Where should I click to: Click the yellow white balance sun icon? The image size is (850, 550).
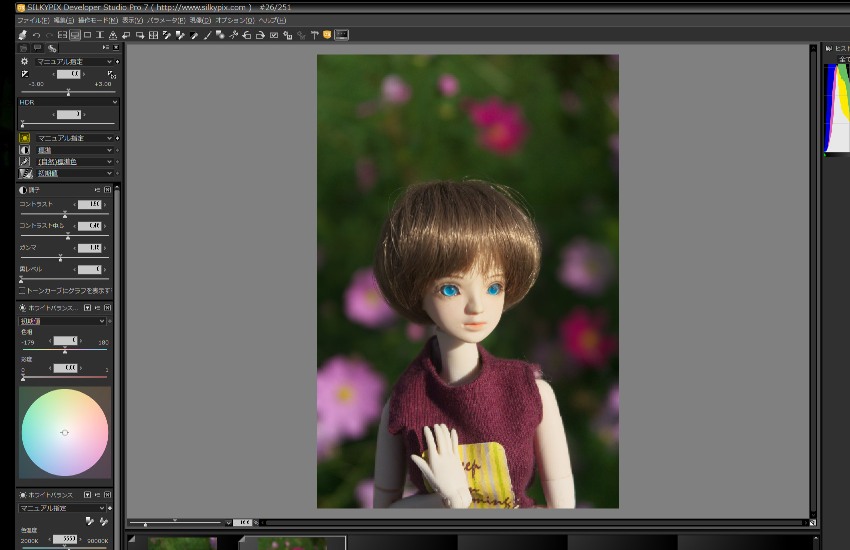[25, 138]
